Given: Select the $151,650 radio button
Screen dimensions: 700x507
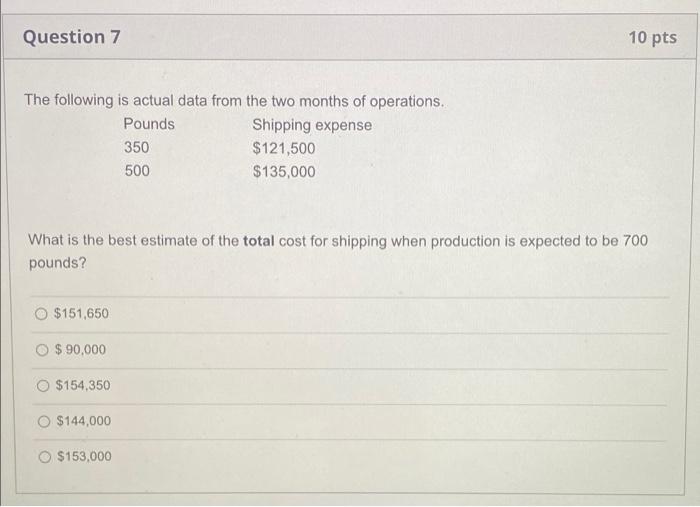Looking at the screenshot, I should point(40,314).
